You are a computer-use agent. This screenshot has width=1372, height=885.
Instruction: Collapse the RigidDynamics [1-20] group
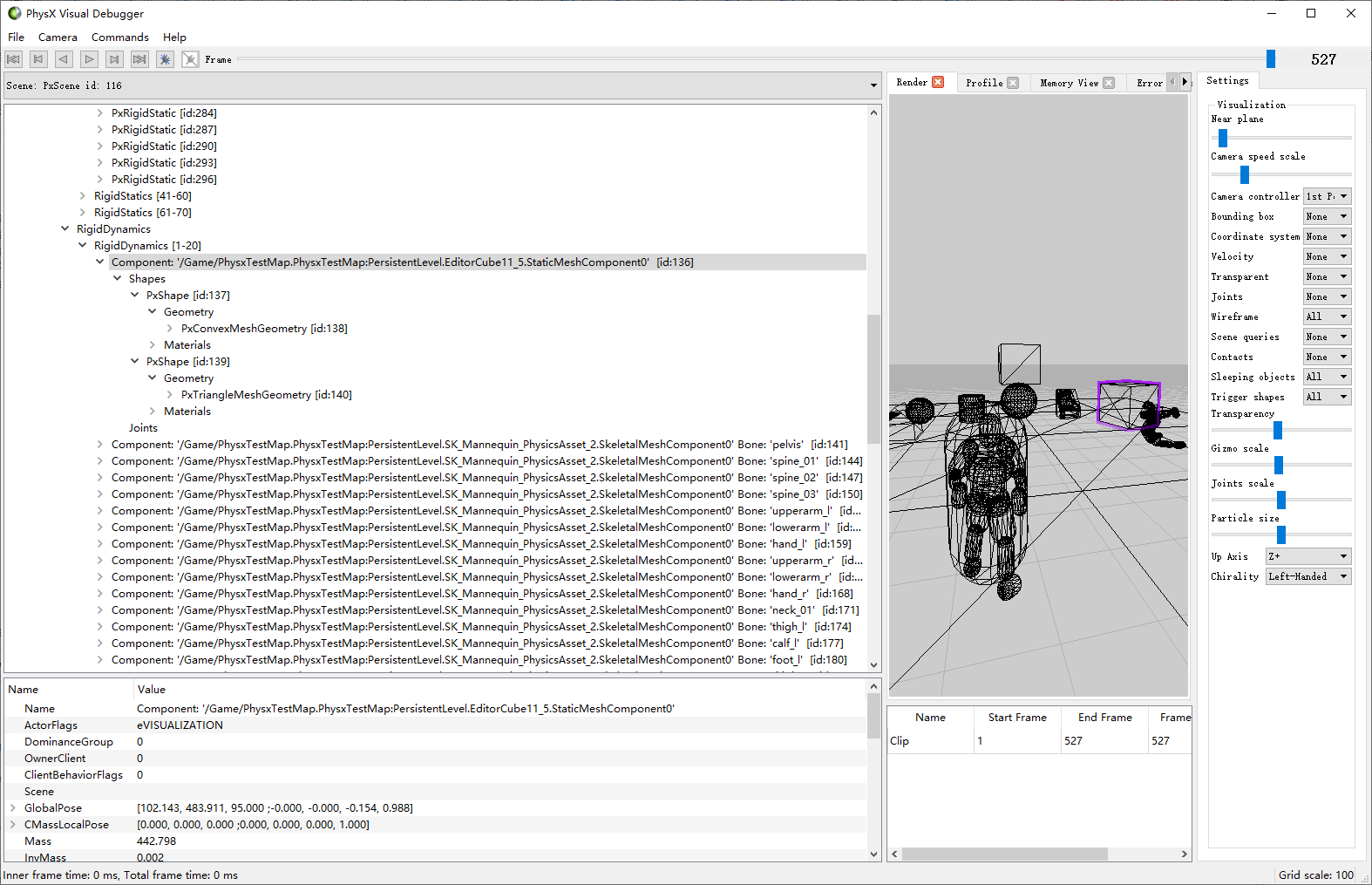coord(83,246)
